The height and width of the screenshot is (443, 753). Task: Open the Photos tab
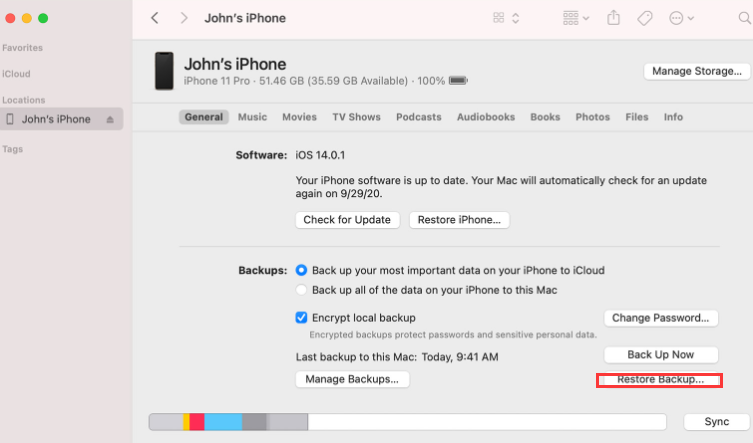592,117
